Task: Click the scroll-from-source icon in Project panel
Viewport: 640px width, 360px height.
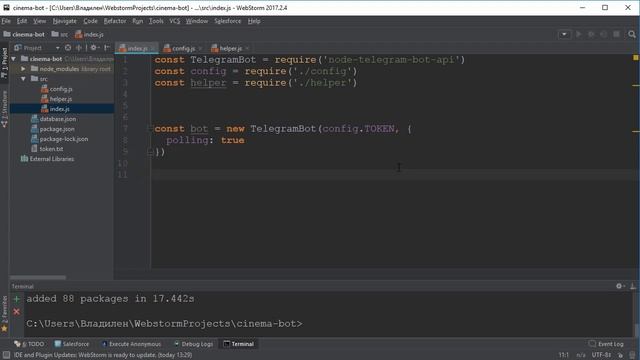Action: click(x=68, y=48)
